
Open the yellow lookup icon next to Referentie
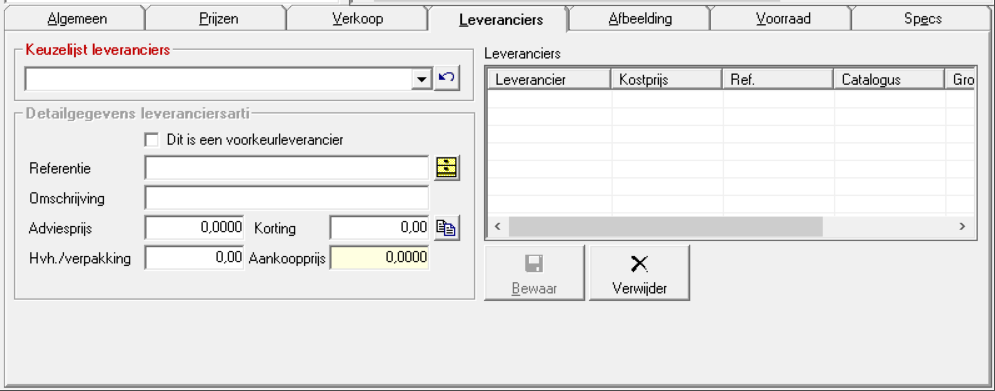447,168
